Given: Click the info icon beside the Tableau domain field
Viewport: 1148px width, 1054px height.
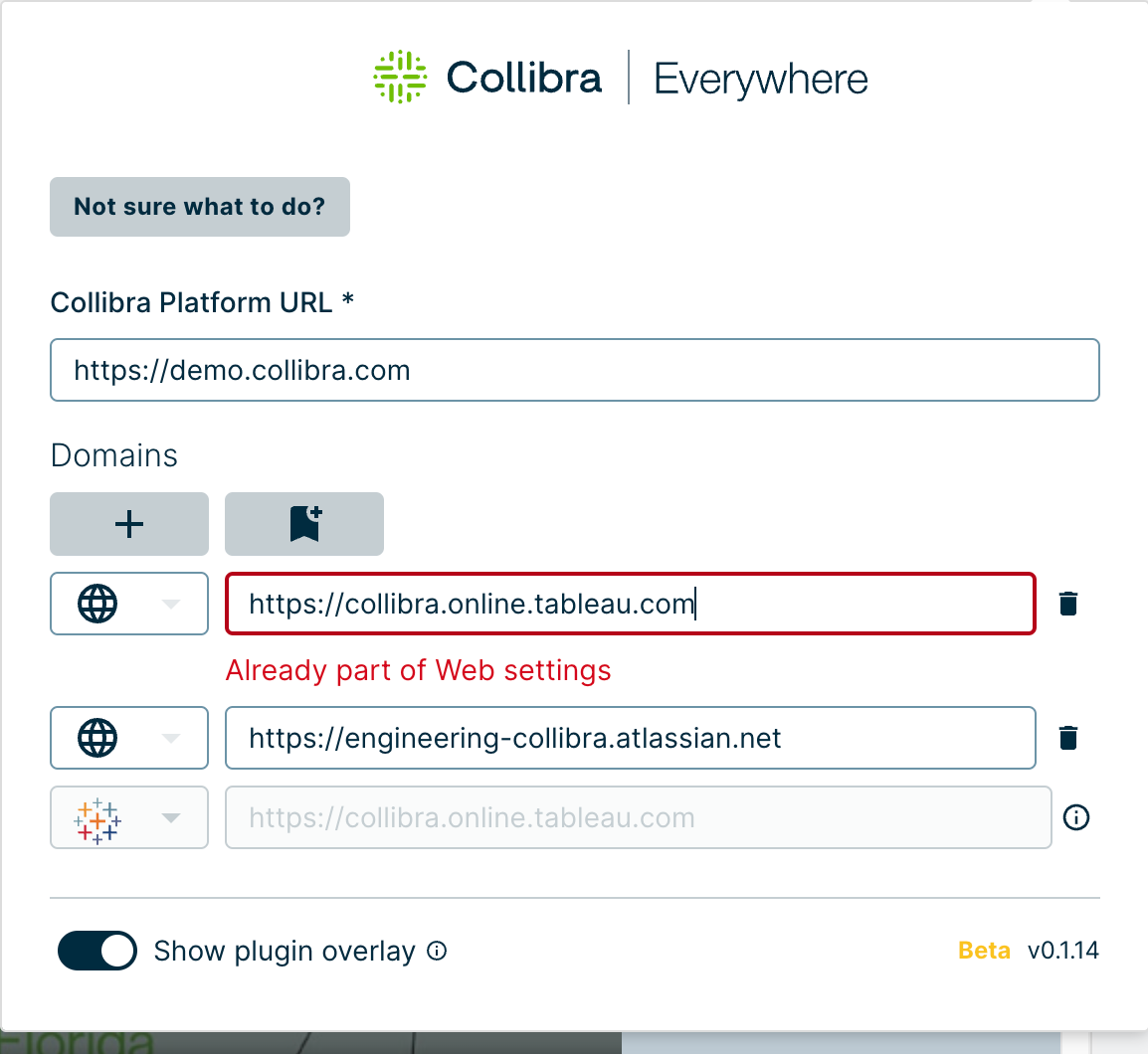Looking at the screenshot, I should pos(1076,817).
